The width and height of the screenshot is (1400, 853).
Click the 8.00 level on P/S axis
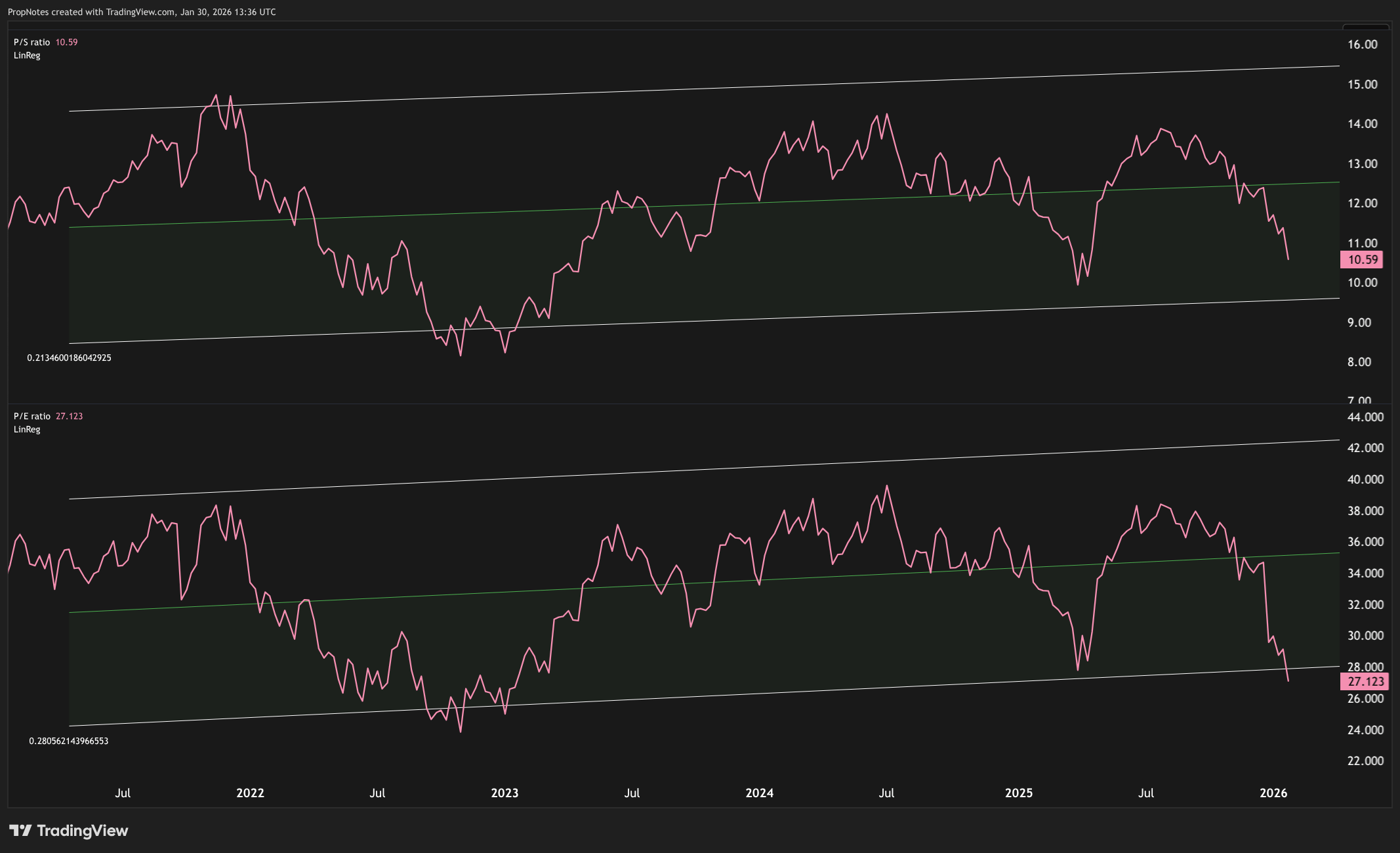tap(1359, 362)
